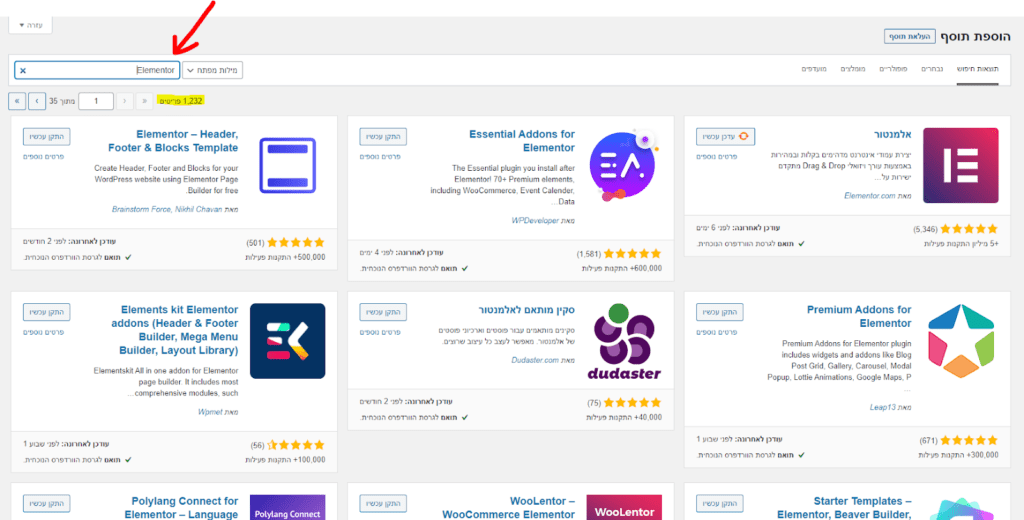Screen dimensions: 1024x520
Task: Open the Header Footer Blocks Template icon
Action: pos(287,165)
